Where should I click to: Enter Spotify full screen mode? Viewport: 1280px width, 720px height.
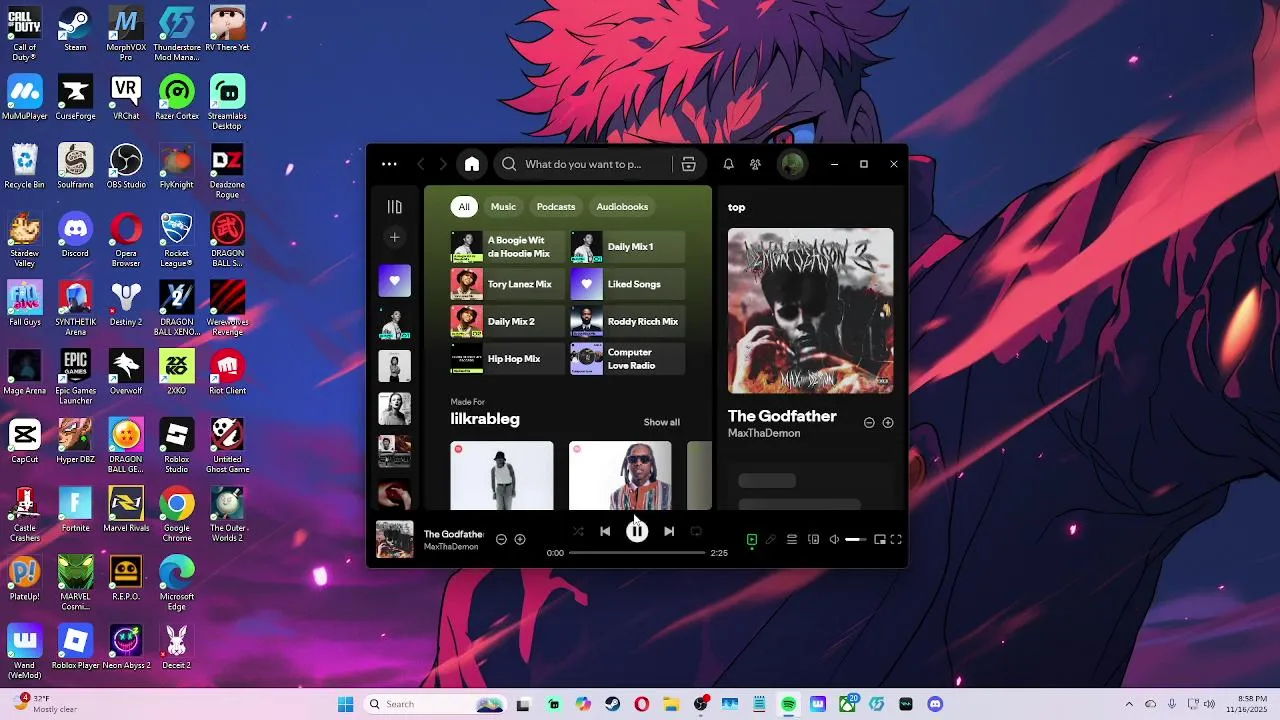coord(897,540)
